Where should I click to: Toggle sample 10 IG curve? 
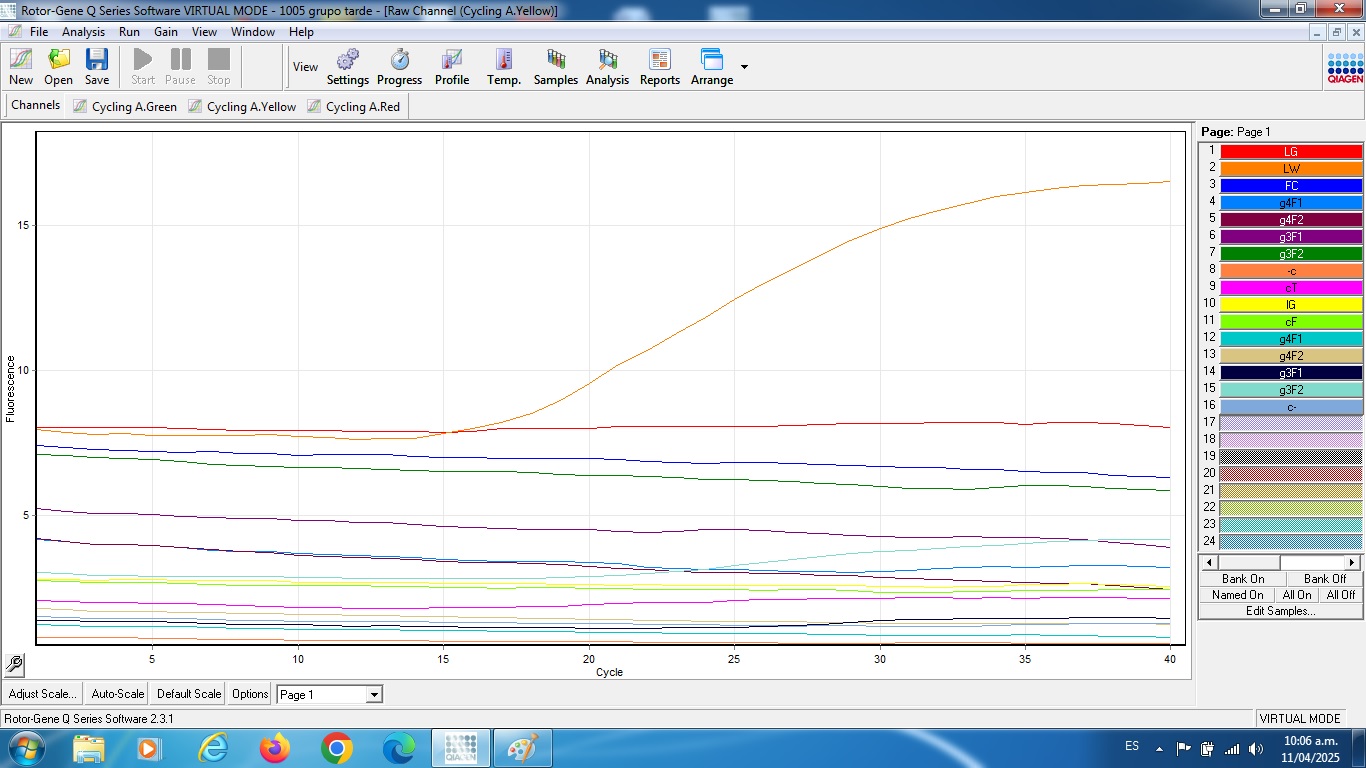coord(1291,305)
